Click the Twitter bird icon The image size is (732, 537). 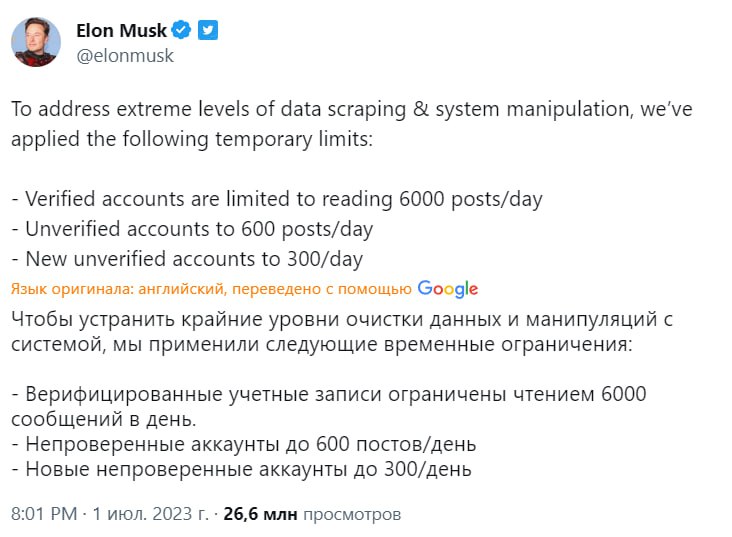pyautogui.click(x=207, y=31)
